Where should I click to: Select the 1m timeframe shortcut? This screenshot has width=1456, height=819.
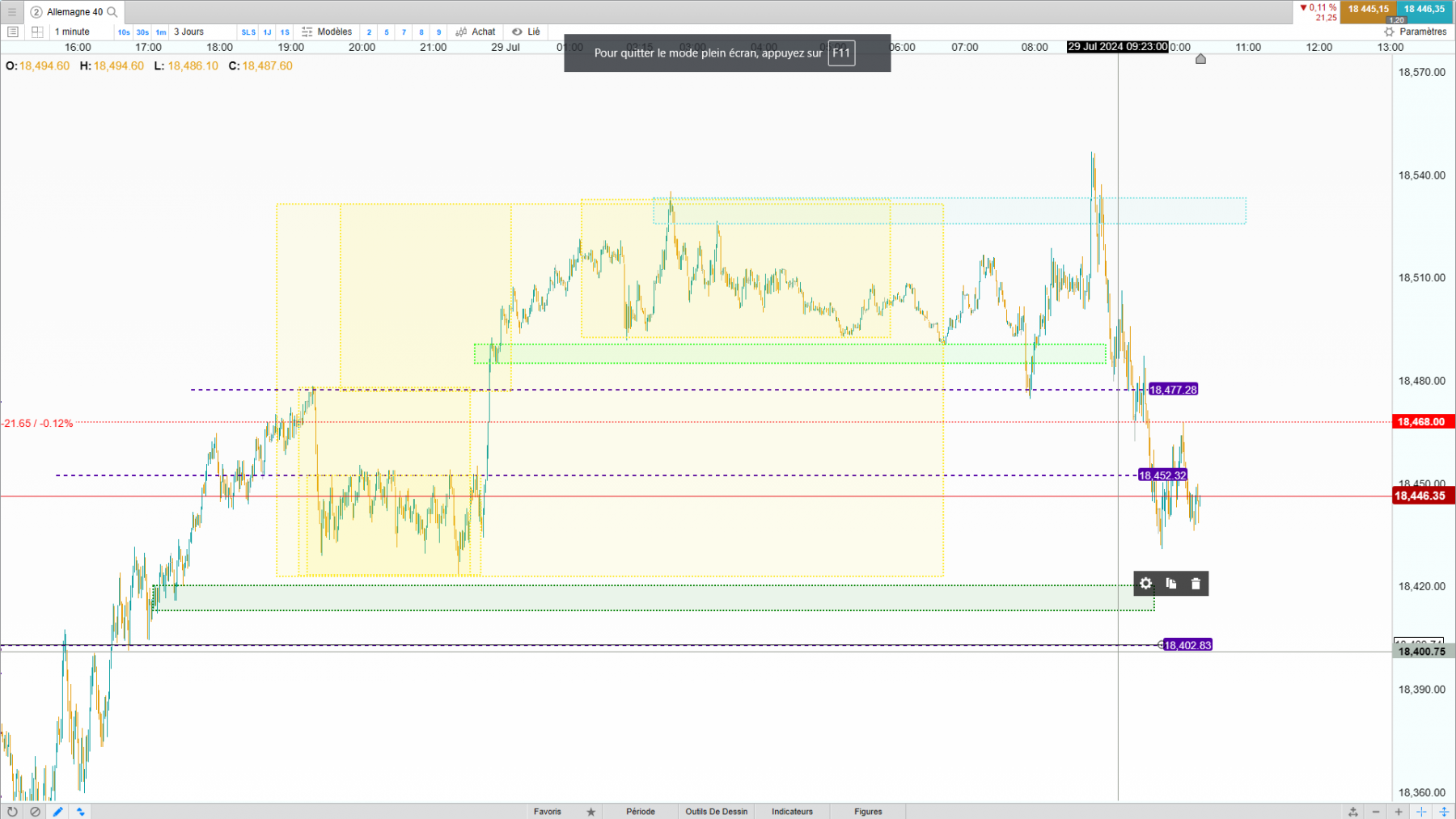click(161, 32)
